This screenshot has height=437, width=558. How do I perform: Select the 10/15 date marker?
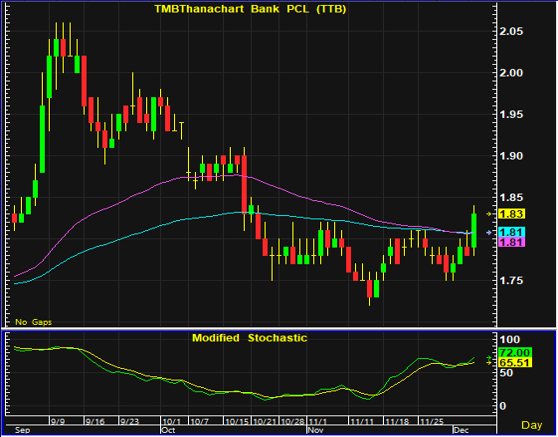236,422
